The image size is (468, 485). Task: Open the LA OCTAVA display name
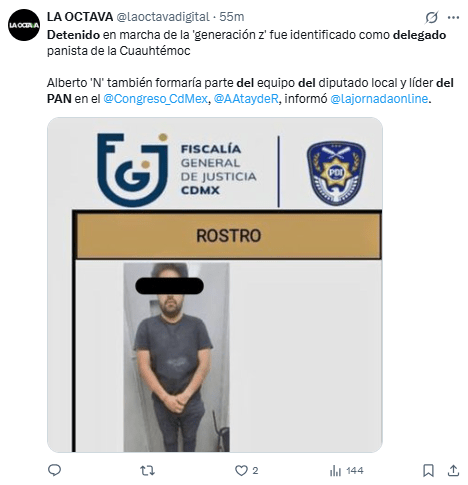(x=80, y=17)
